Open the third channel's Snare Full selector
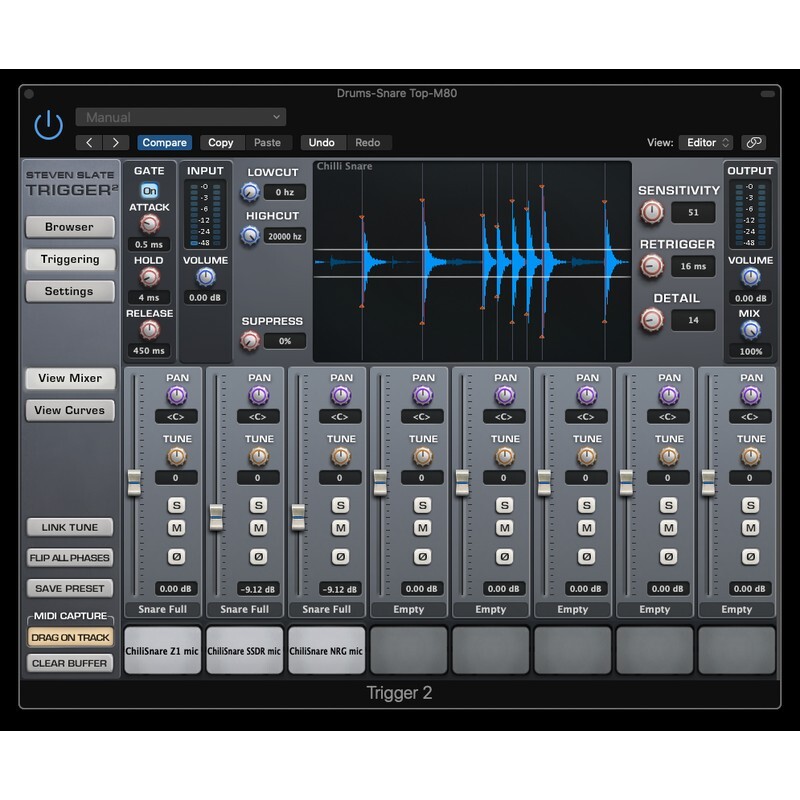 point(327,609)
